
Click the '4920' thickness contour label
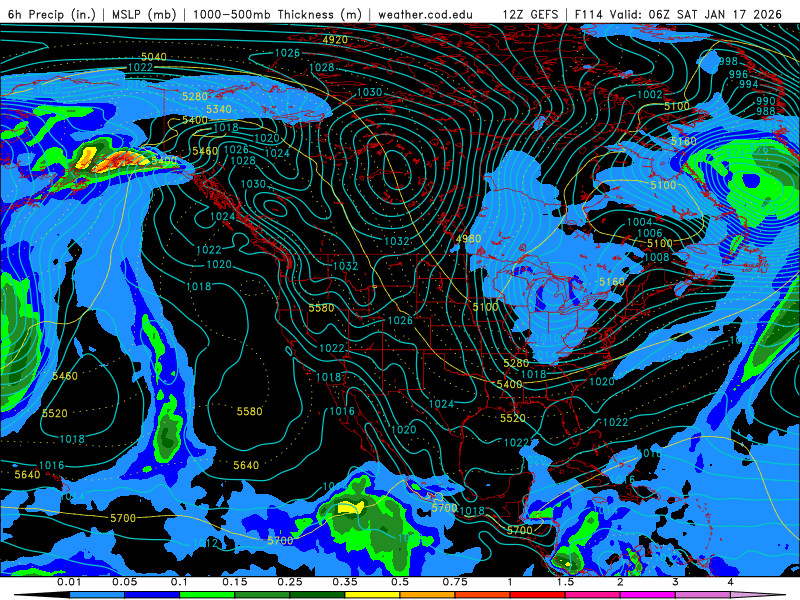pyautogui.click(x=335, y=40)
